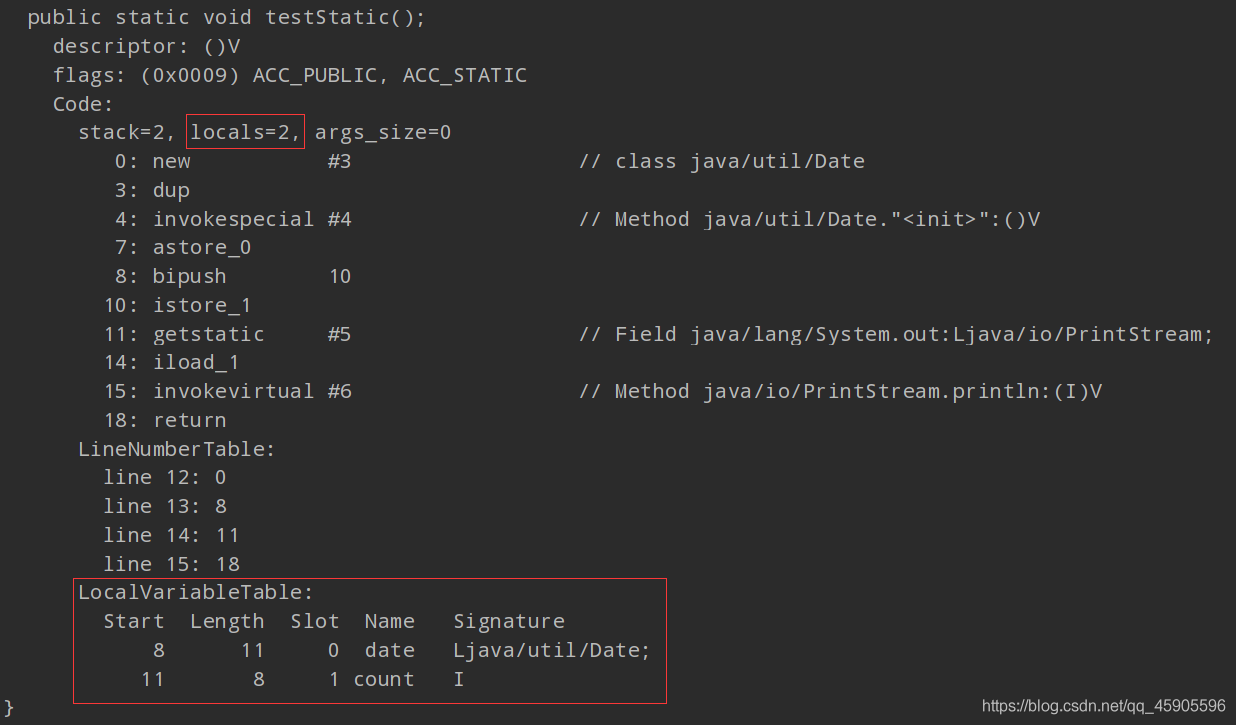The image size is (1236, 725).
Task: Click the highlighted locals=2 box
Action: (x=246, y=132)
